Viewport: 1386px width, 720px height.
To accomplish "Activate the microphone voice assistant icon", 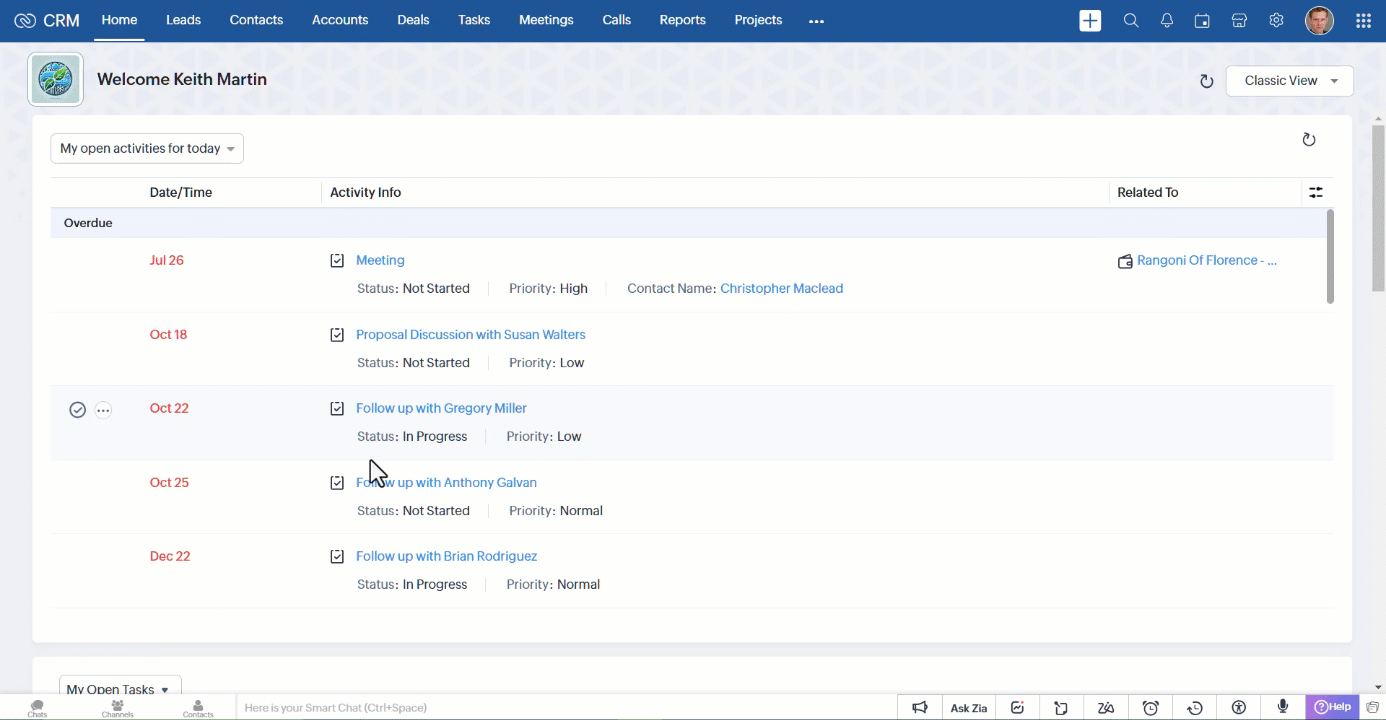I will 1284,707.
